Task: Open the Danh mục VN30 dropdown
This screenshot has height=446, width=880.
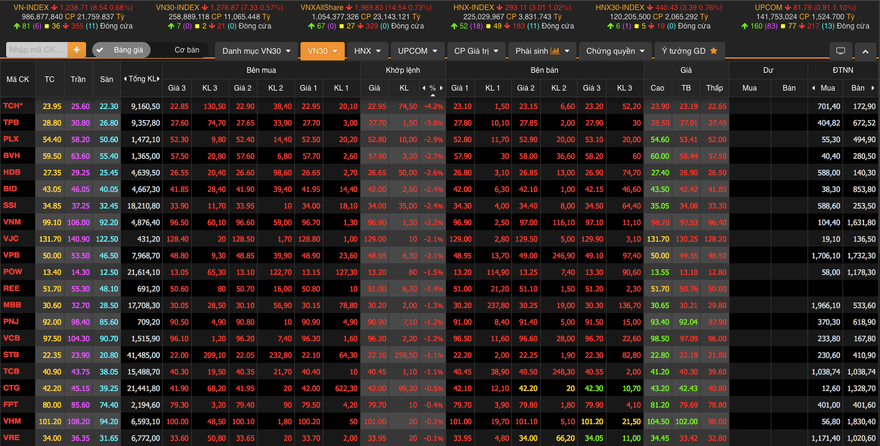Action: coord(257,50)
